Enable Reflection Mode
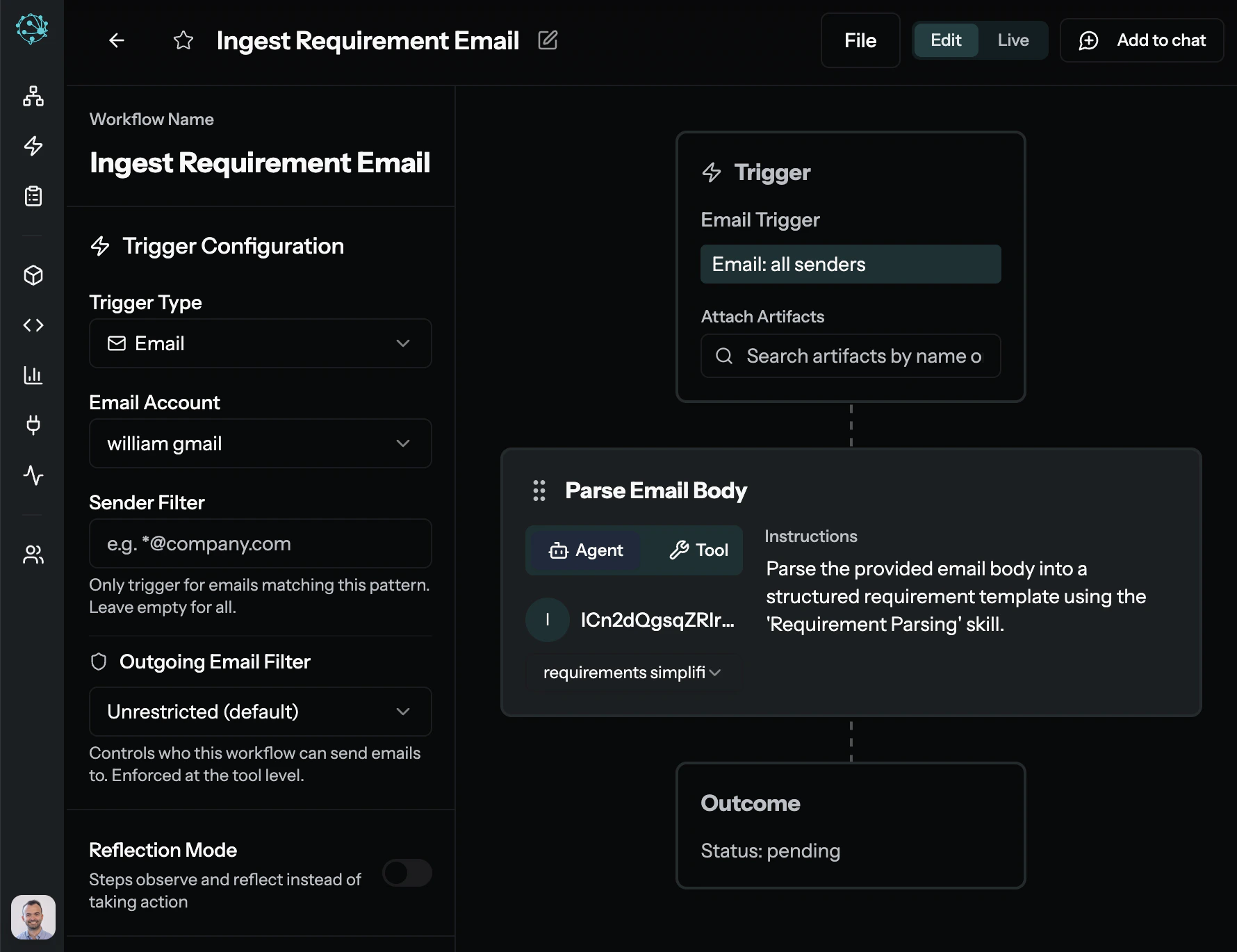 pyautogui.click(x=407, y=873)
